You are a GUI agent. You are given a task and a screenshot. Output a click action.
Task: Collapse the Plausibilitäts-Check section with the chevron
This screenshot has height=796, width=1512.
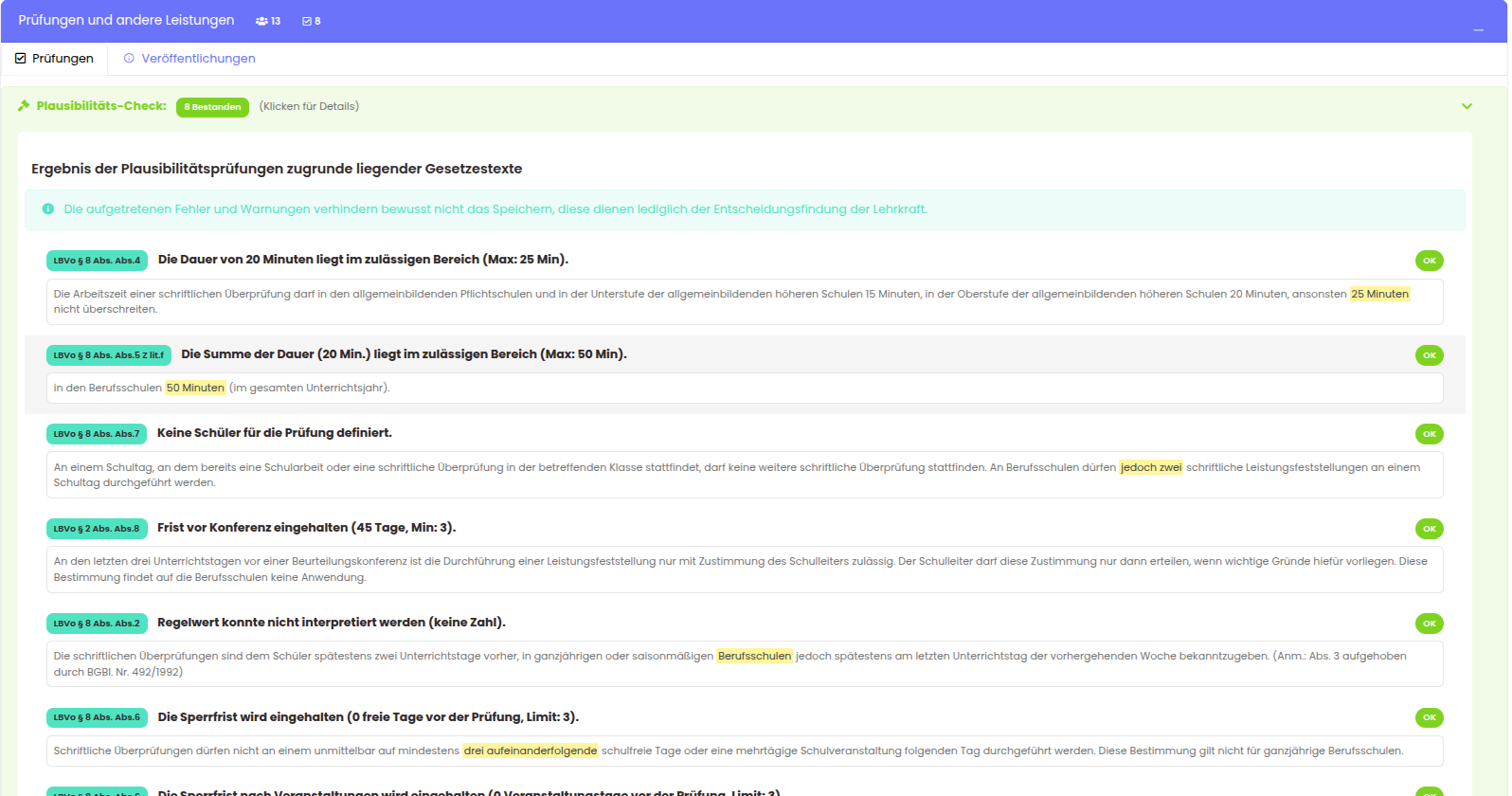tap(1467, 106)
